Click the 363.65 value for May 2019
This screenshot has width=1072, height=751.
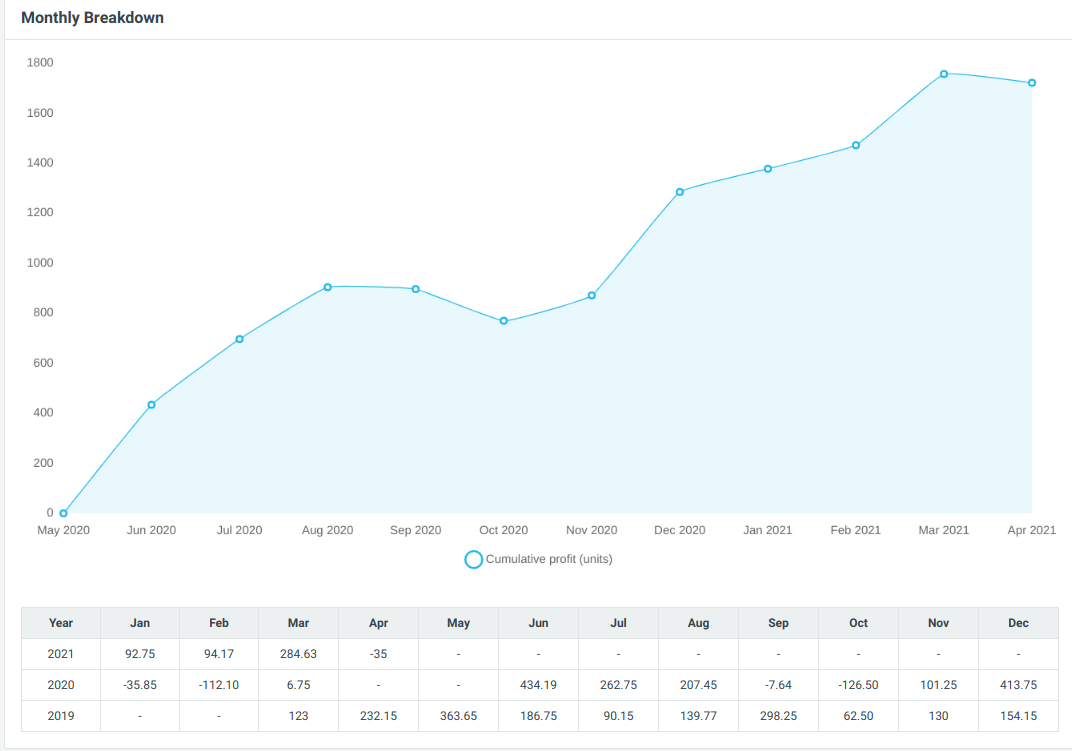[x=458, y=715]
